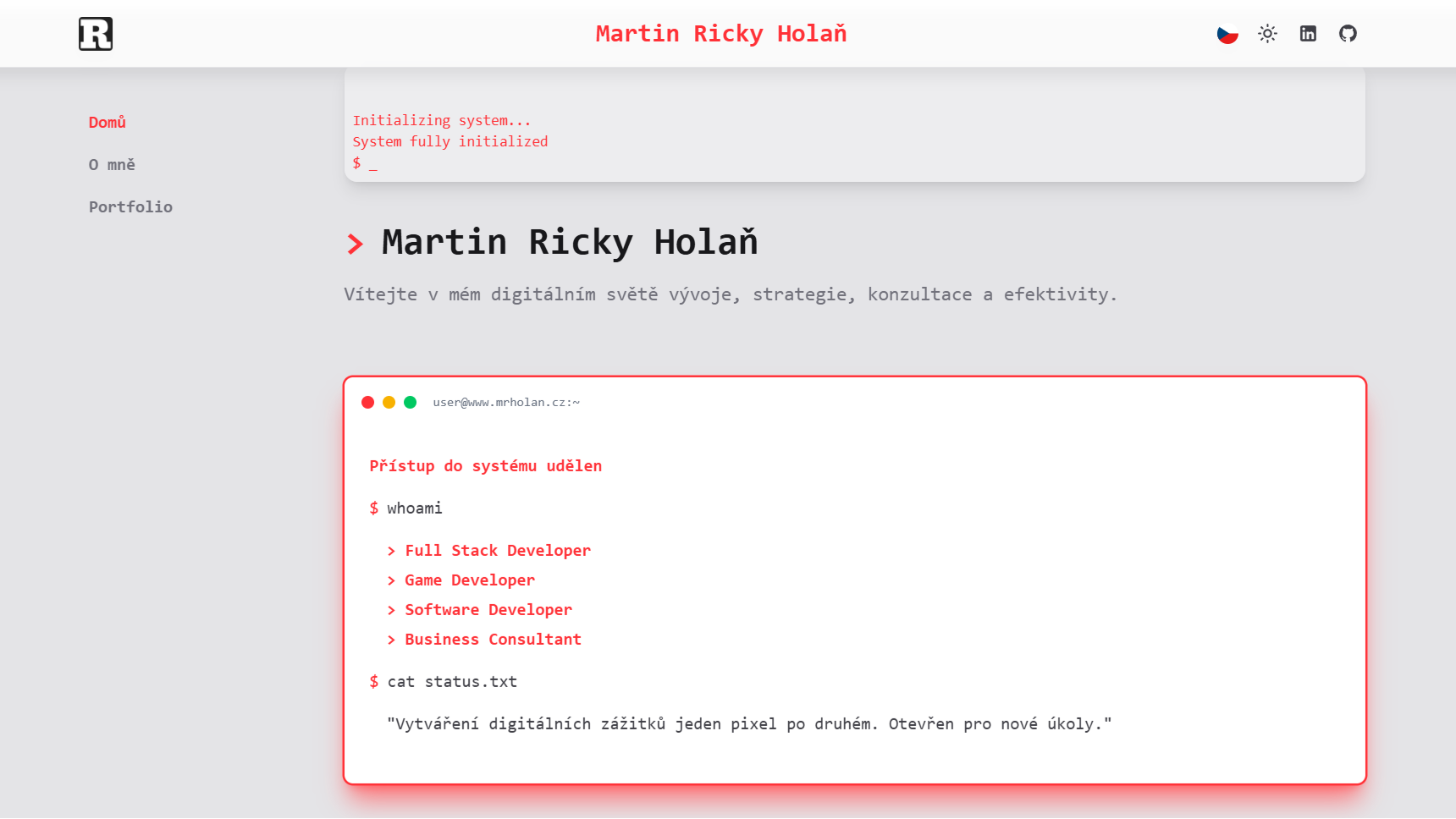Click the user@www.mrholan.cz terminal title
Viewport: 1456px width, 819px height.
tap(506, 403)
